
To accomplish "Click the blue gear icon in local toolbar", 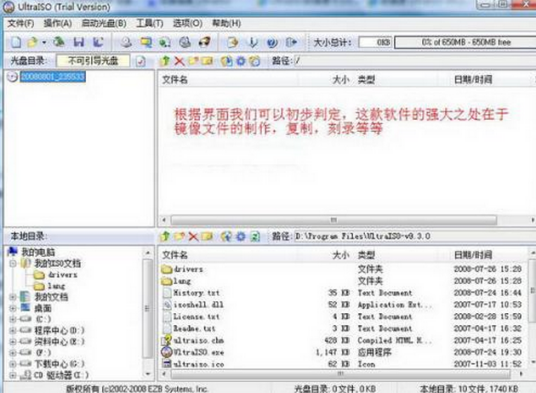I will point(241,236).
